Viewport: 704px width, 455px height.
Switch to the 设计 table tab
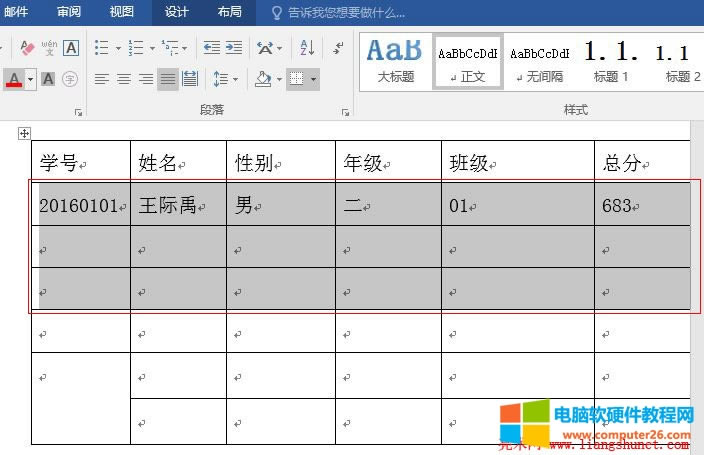(176, 12)
